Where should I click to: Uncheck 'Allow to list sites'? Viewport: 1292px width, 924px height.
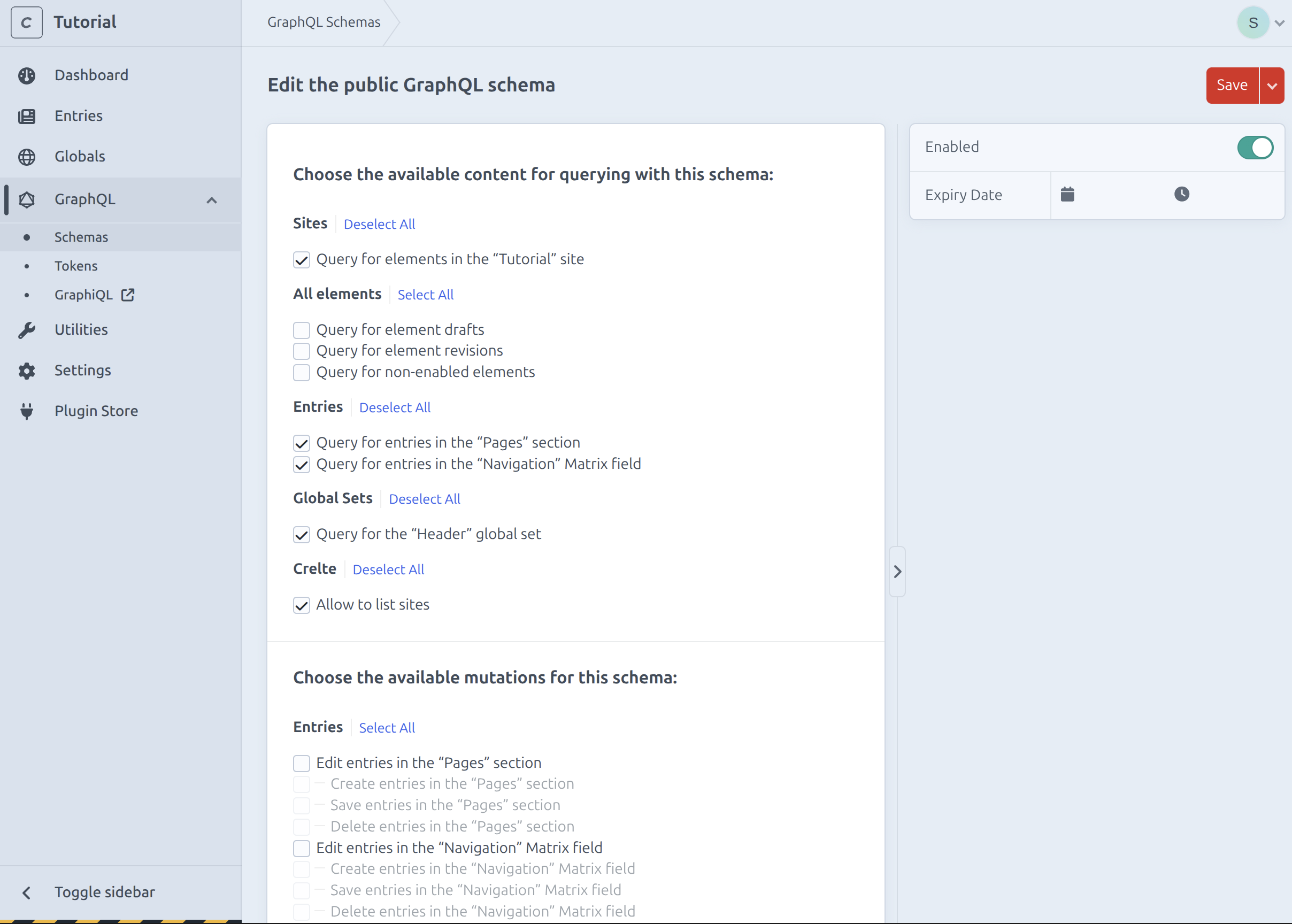302,605
